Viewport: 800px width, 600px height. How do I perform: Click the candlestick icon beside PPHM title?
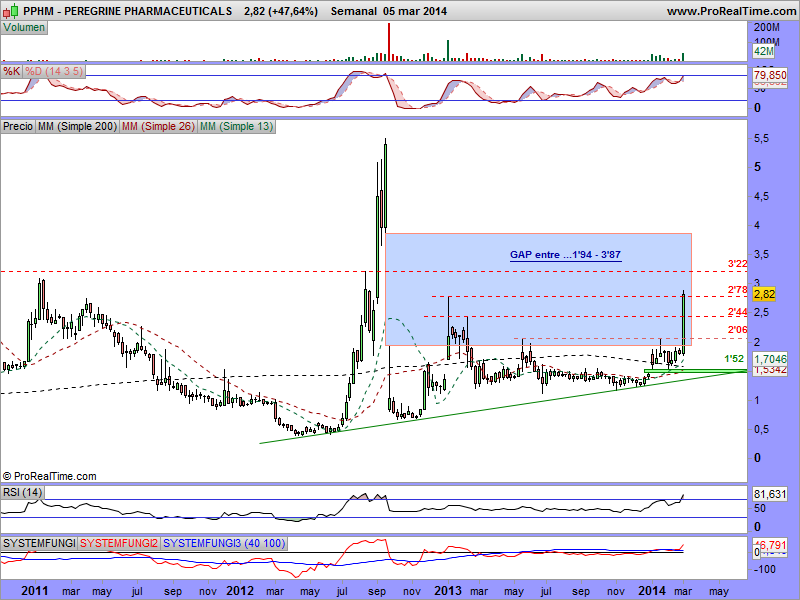coord(11,10)
